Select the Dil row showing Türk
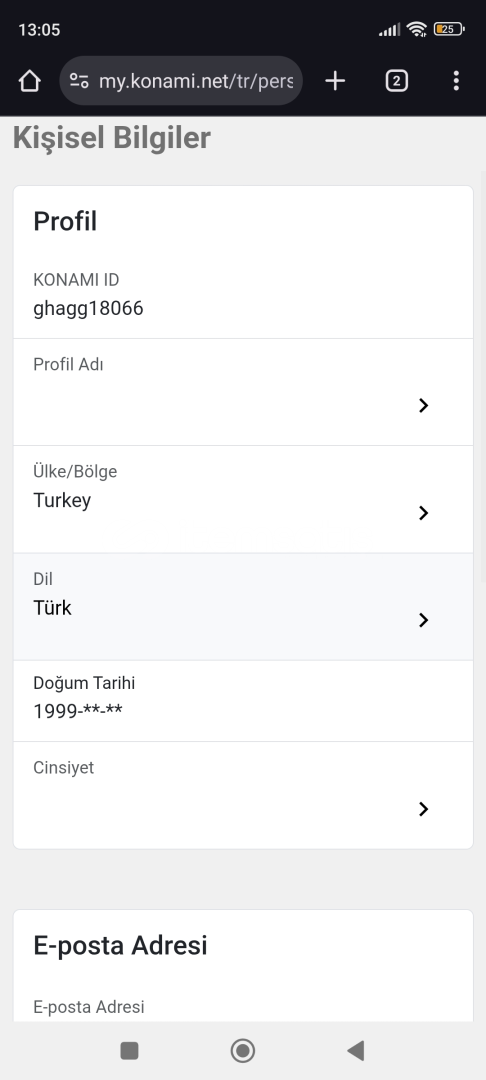Viewport: 486px width, 1080px height. pyautogui.click(x=243, y=607)
